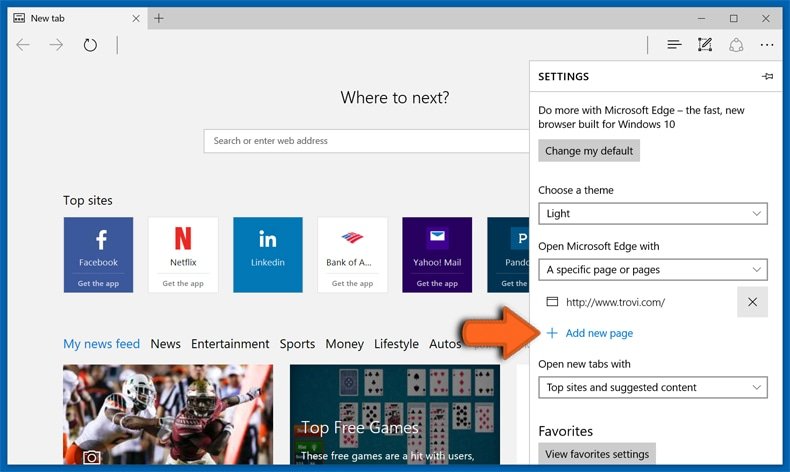790x472 pixels.
Task: Get the app under Facebook tile
Action: 98,284
